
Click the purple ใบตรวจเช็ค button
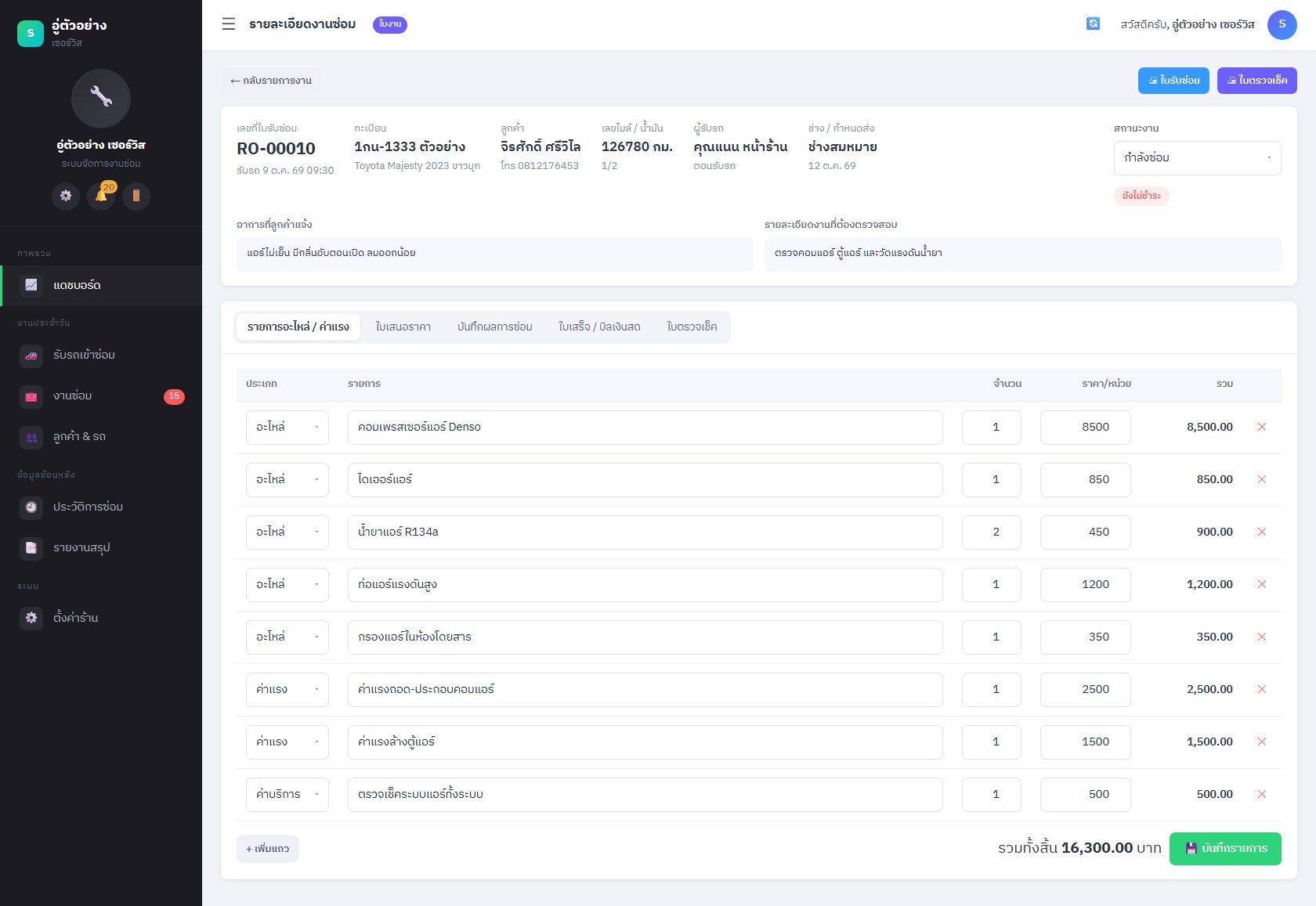coord(1256,81)
